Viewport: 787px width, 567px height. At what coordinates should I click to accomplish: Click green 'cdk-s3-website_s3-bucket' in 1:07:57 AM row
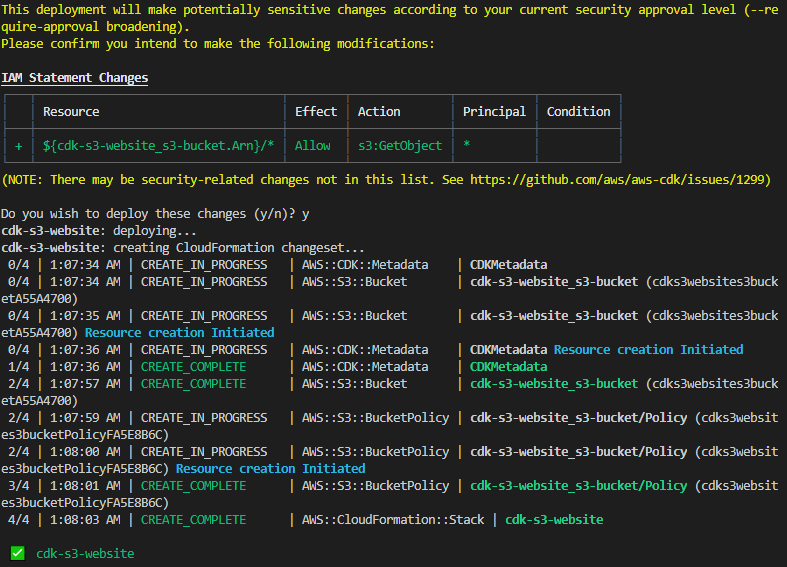[554, 384]
